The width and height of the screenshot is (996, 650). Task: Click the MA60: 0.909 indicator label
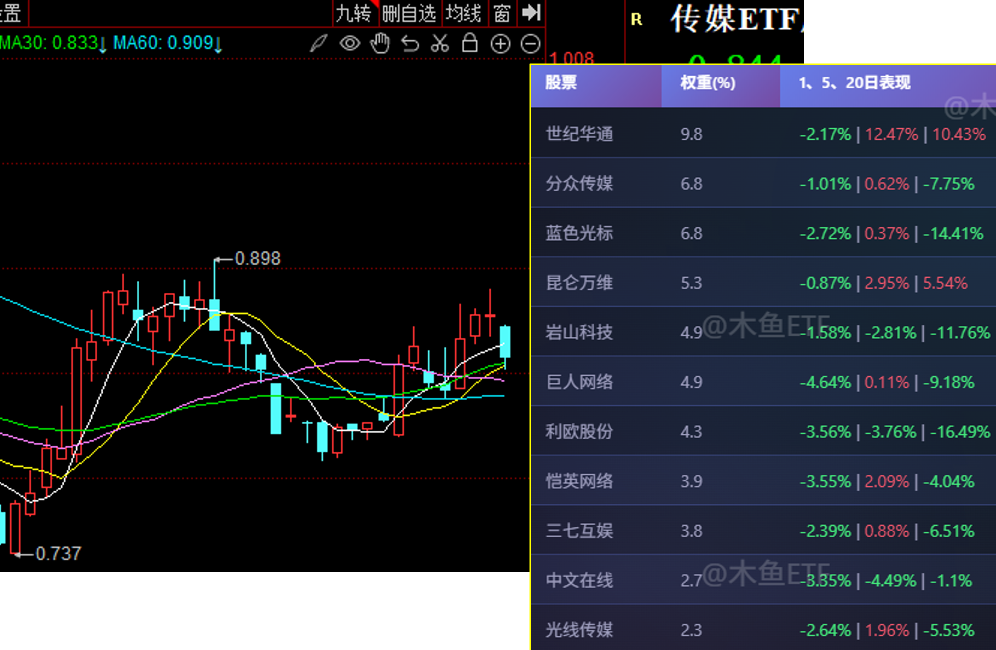168,43
